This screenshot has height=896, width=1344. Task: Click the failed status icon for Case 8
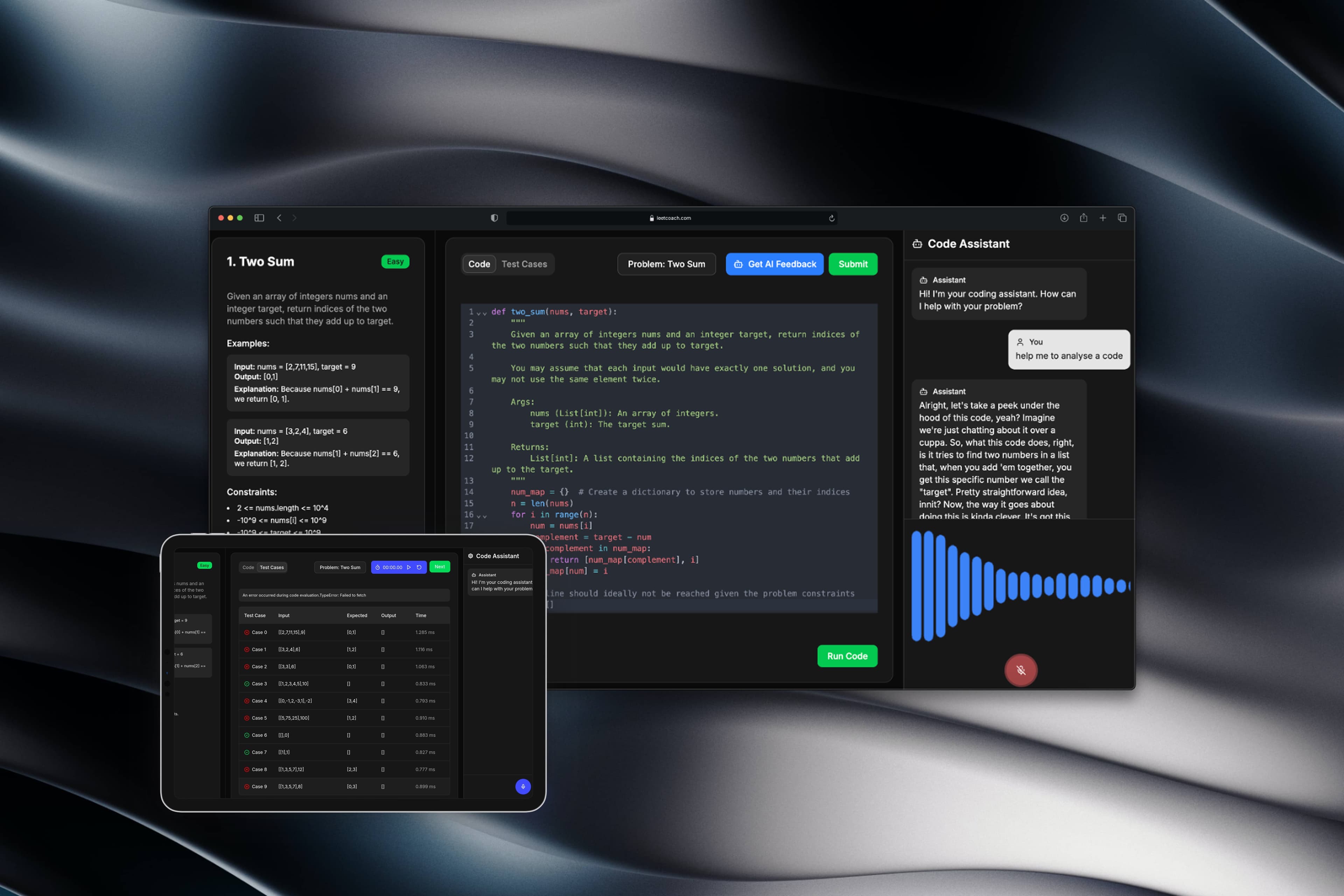pyautogui.click(x=247, y=770)
